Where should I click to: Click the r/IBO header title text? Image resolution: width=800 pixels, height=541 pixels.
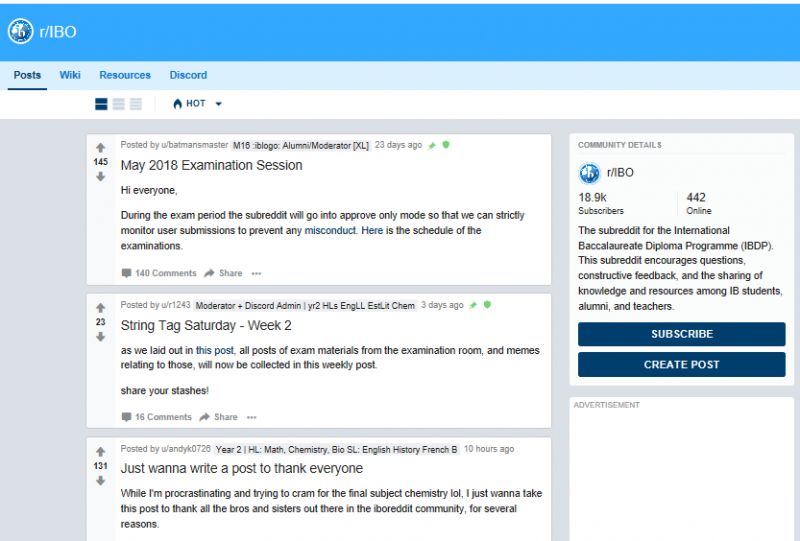click(58, 32)
